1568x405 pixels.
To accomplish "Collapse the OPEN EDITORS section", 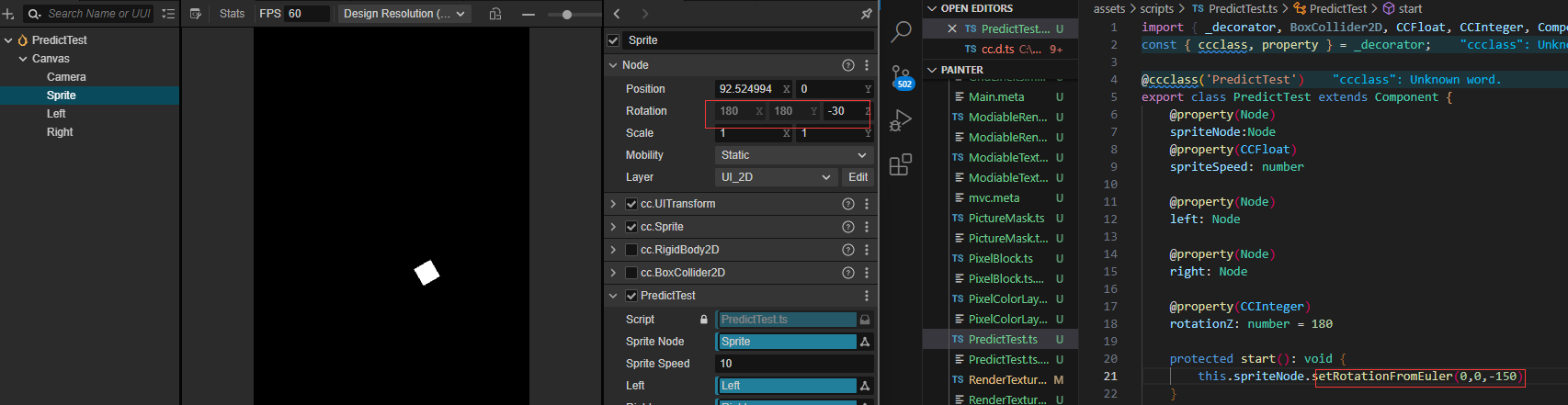I will click(x=932, y=8).
